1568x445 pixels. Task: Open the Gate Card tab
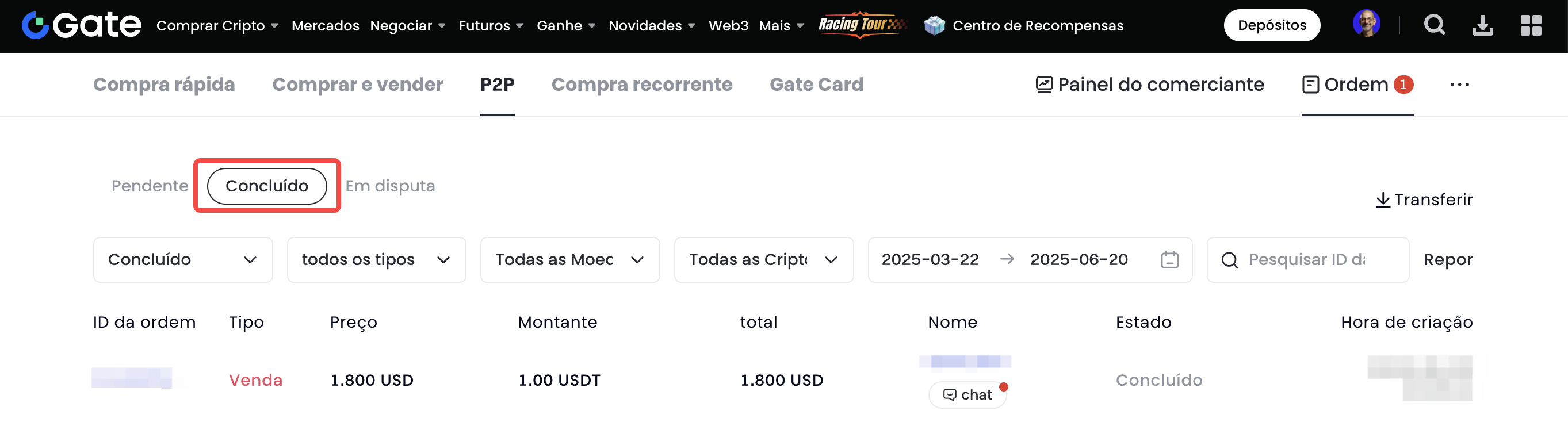pos(816,85)
